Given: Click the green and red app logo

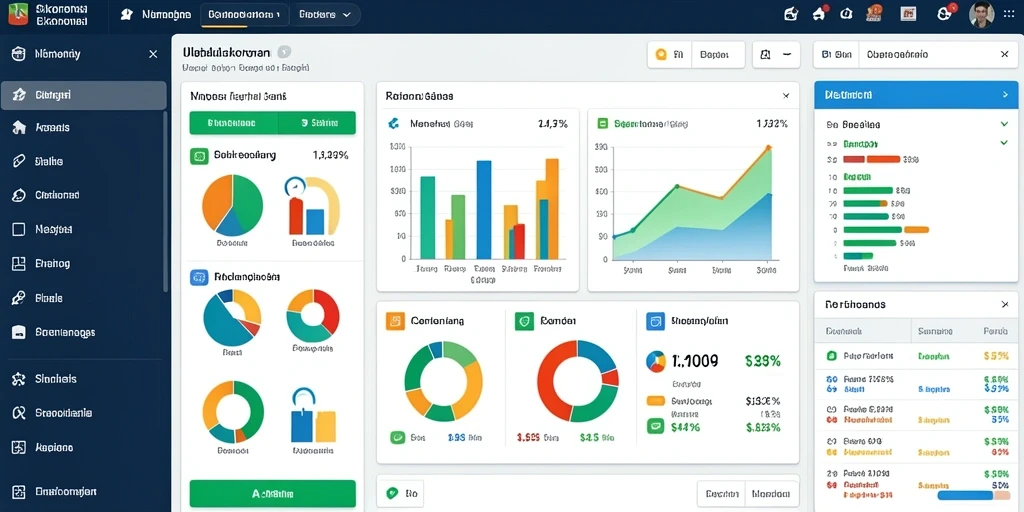Looking at the screenshot, I should pos(18,14).
